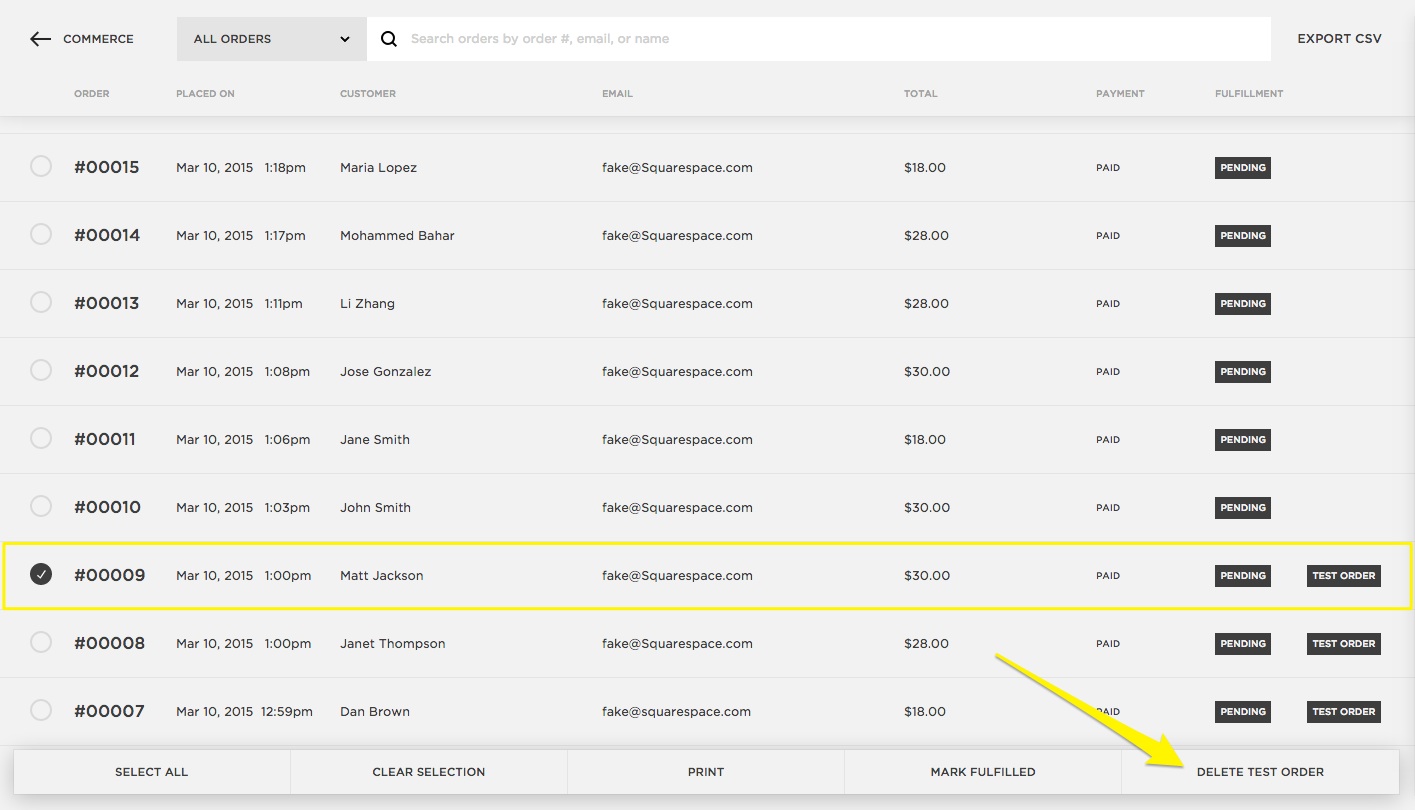
Task: Click order number #00012
Action: [x=107, y=371]
